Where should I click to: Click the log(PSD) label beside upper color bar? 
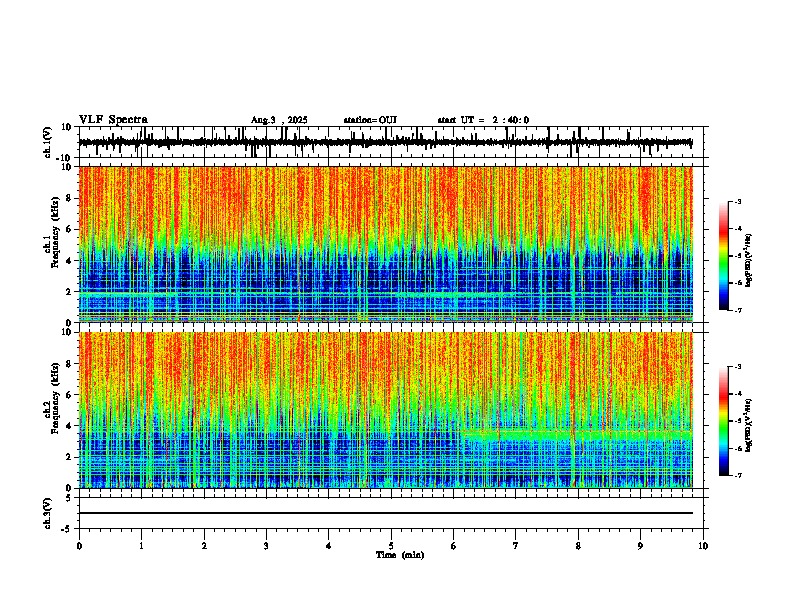748,261
